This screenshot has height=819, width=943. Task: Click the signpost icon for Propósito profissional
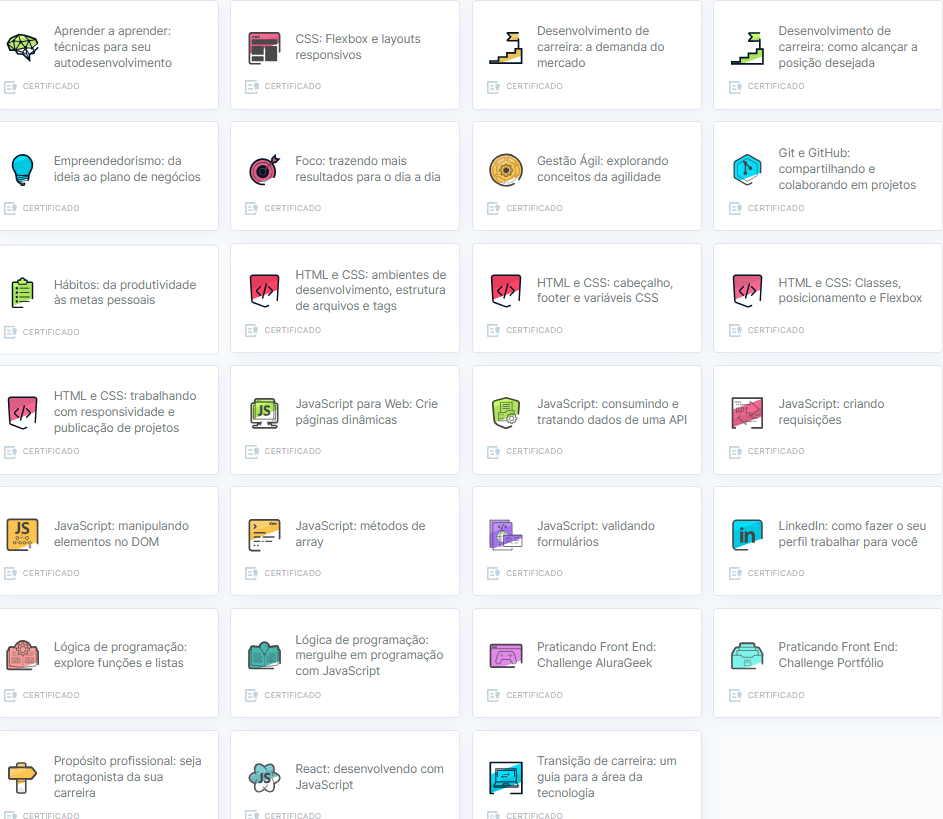(x=22, y=776)
